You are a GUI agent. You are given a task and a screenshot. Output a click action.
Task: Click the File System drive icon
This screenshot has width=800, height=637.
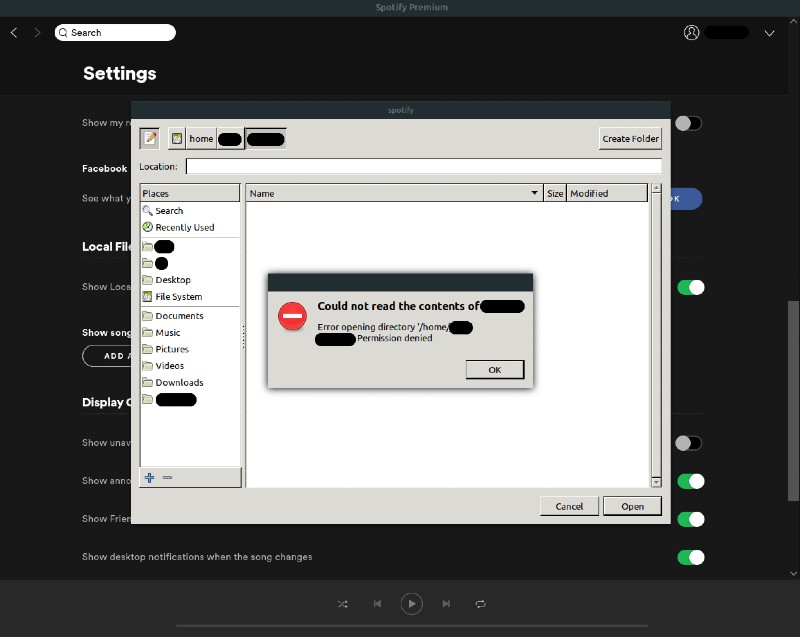click(147, 296)
